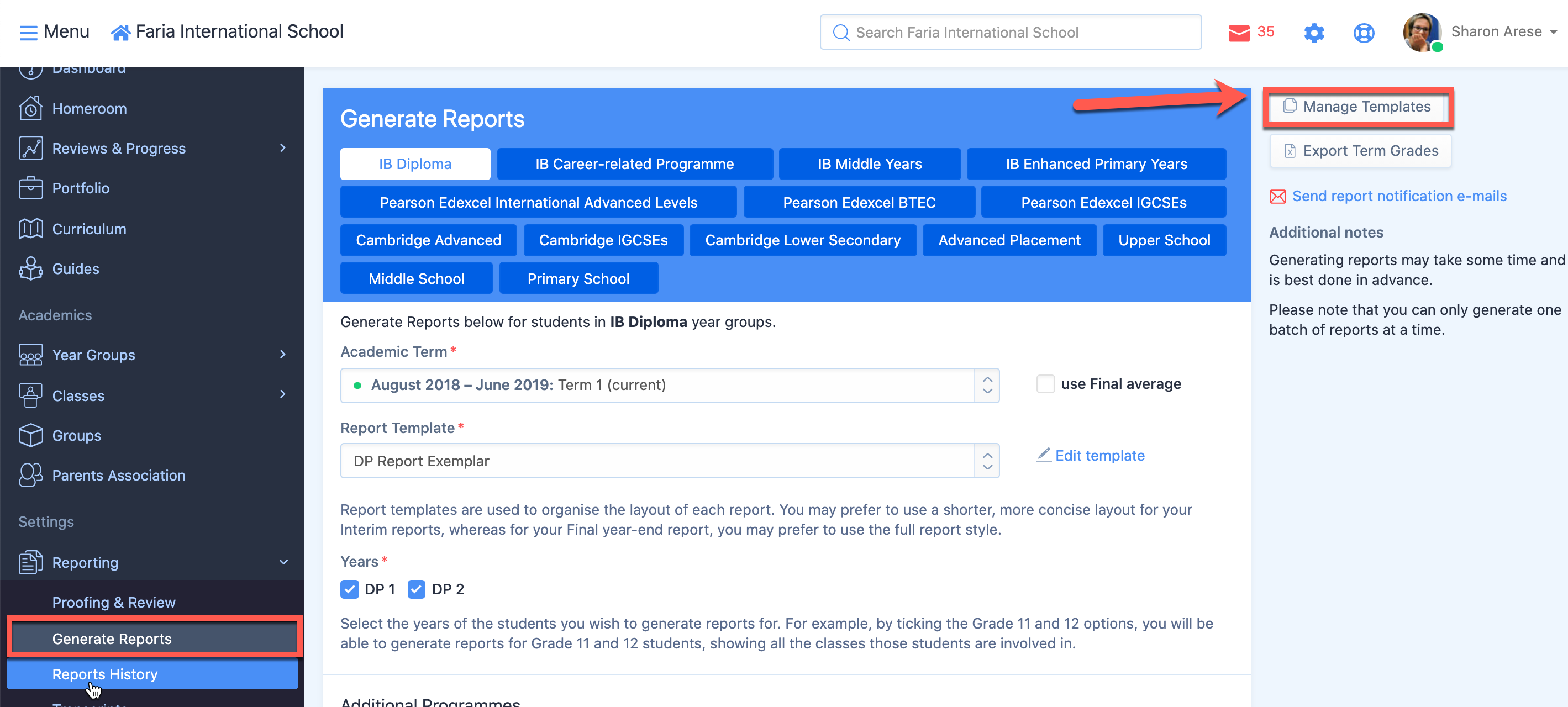The image size is (1568, 707).
Task: Click the Portfolio briefcase icon
Action: pos(30,188)
